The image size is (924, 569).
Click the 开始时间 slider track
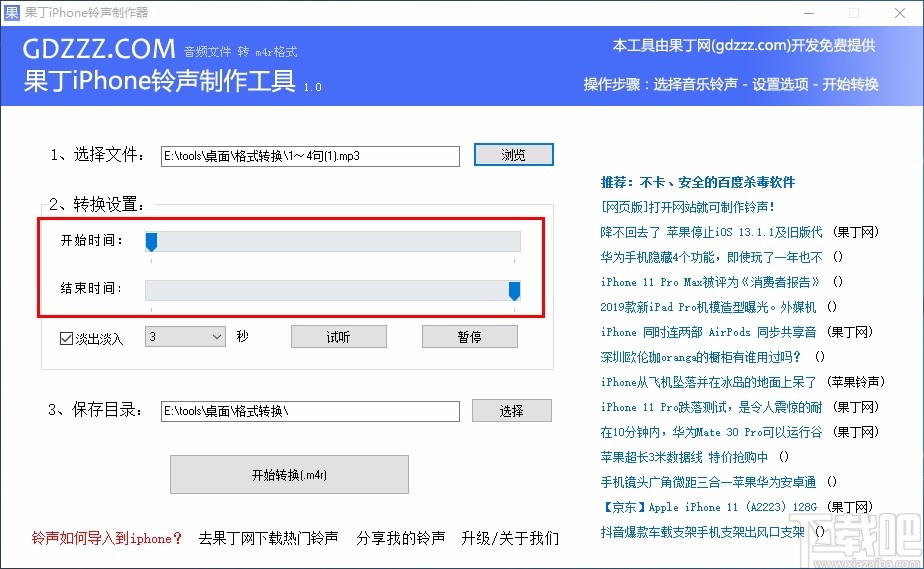point(333,242)
